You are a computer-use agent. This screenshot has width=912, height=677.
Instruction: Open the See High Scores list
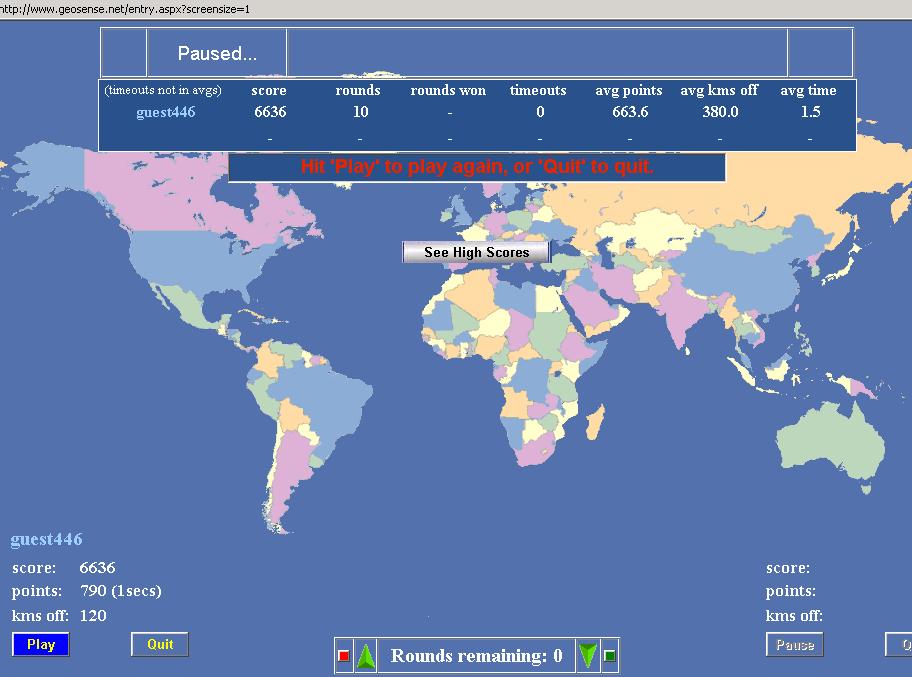[476, 252]
